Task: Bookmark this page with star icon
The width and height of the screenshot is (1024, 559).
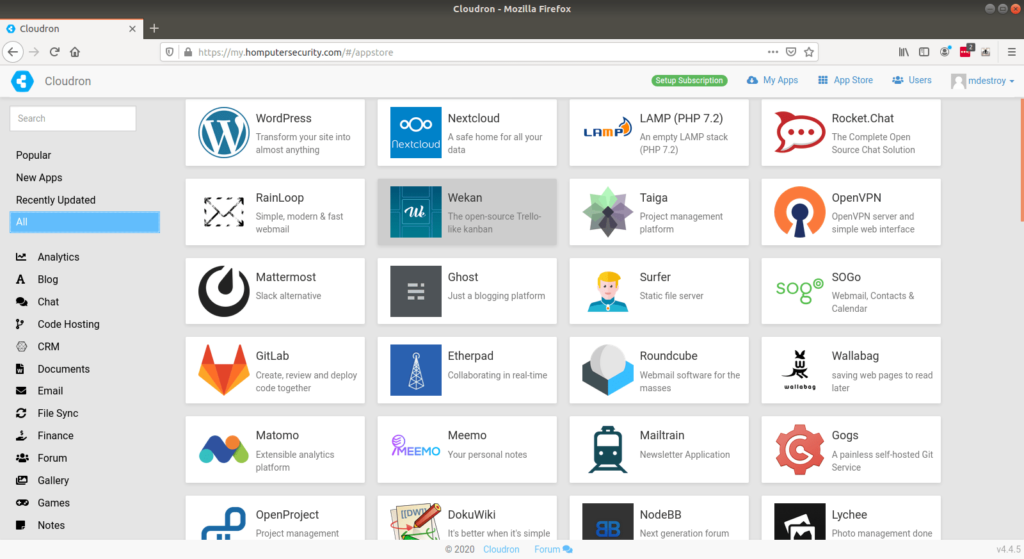Action: (809, 52)
